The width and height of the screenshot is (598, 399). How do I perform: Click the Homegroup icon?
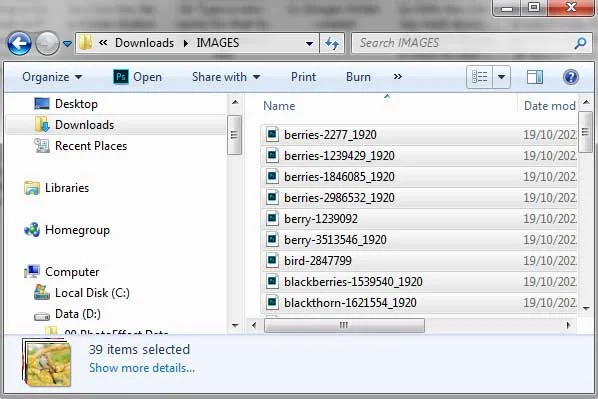tap(32, 230)
